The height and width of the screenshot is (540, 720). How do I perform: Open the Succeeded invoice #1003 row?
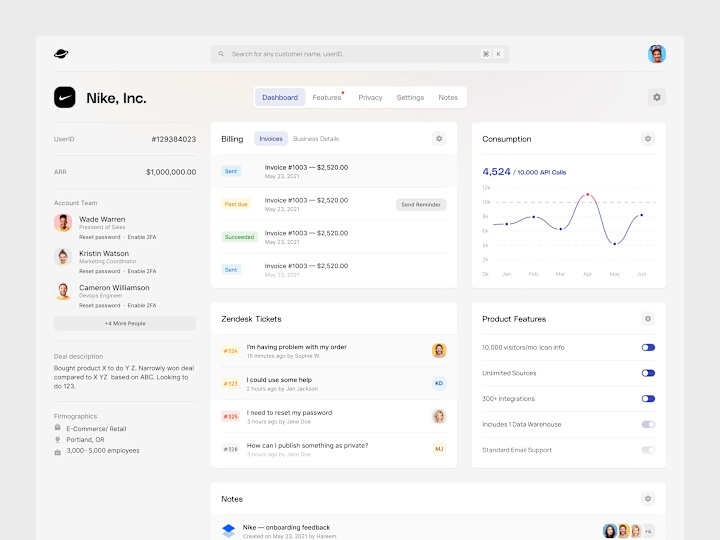coord(334,237)
